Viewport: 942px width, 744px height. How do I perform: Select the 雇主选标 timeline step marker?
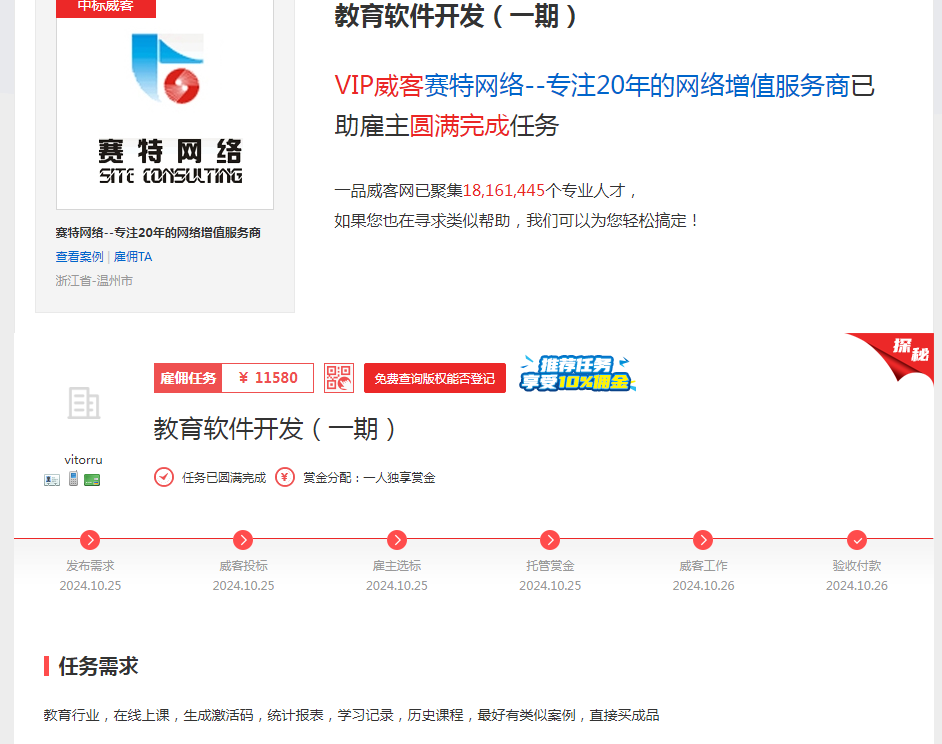click(397, 540)
